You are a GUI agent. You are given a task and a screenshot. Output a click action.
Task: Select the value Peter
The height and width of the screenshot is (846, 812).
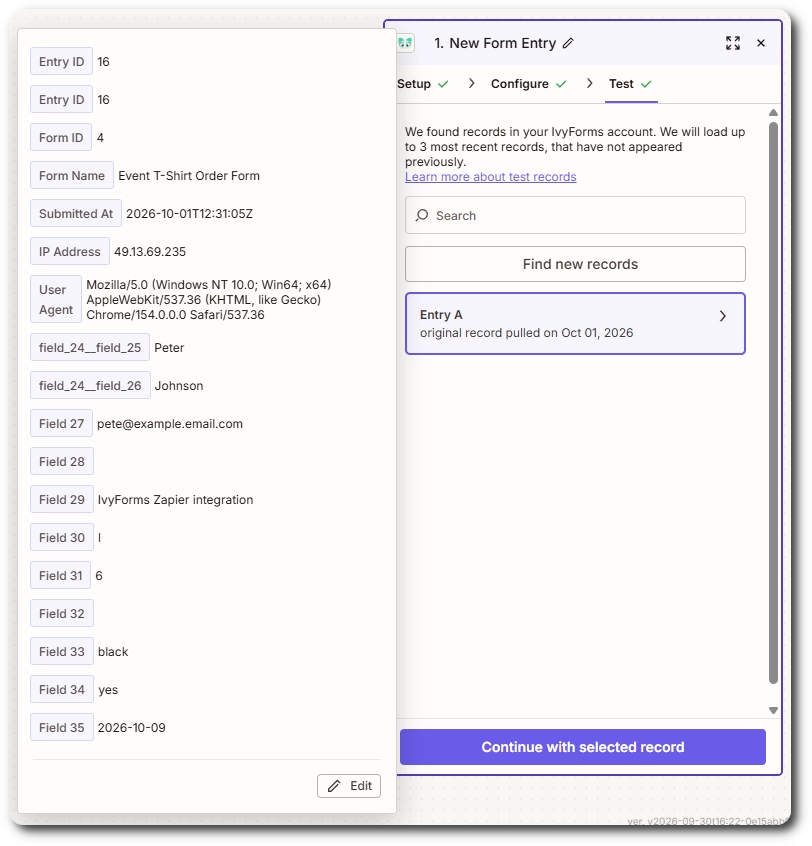[x=169, y=348]
